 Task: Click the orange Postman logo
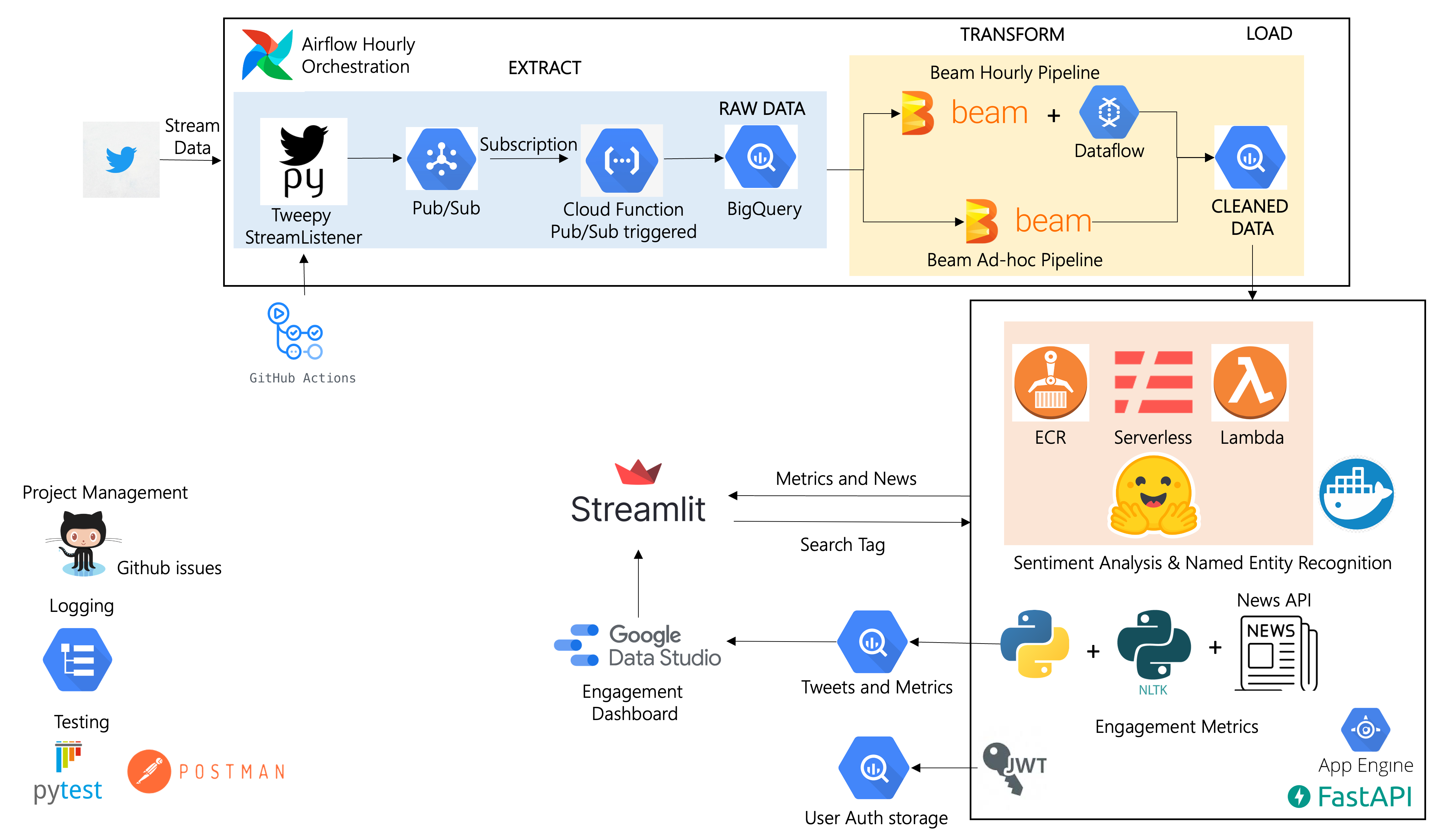click(150, 771)
